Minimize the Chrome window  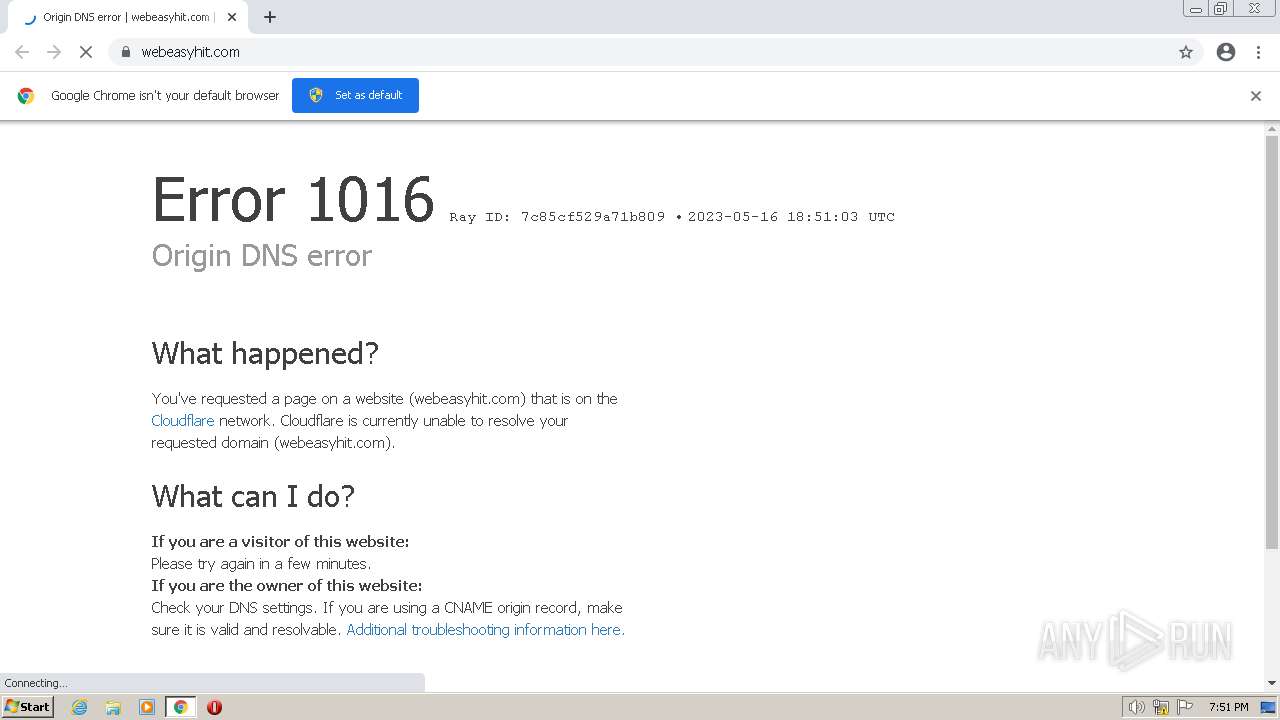click(1196, 9)
